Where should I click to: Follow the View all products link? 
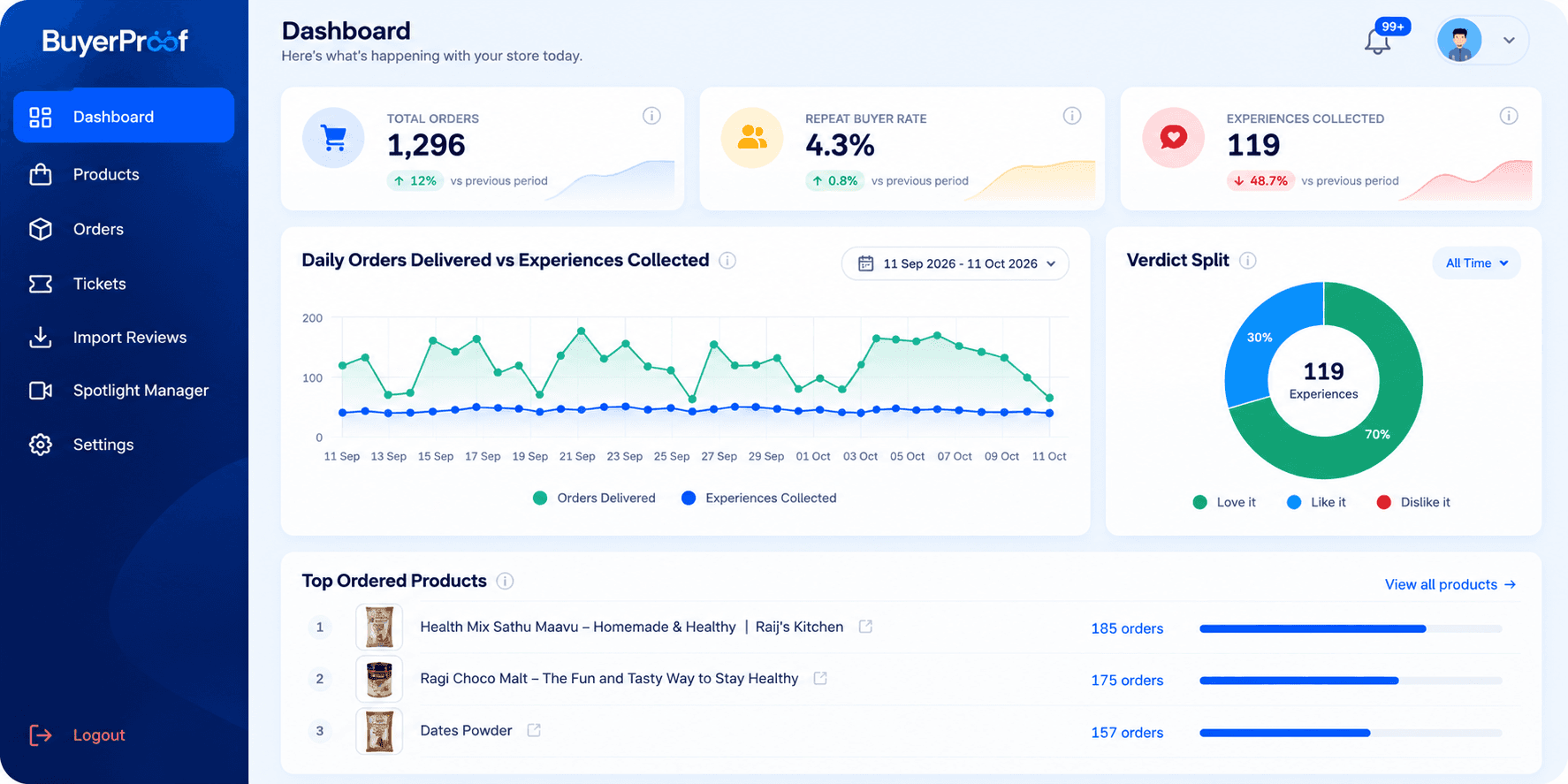click(x=1450, y=584)
